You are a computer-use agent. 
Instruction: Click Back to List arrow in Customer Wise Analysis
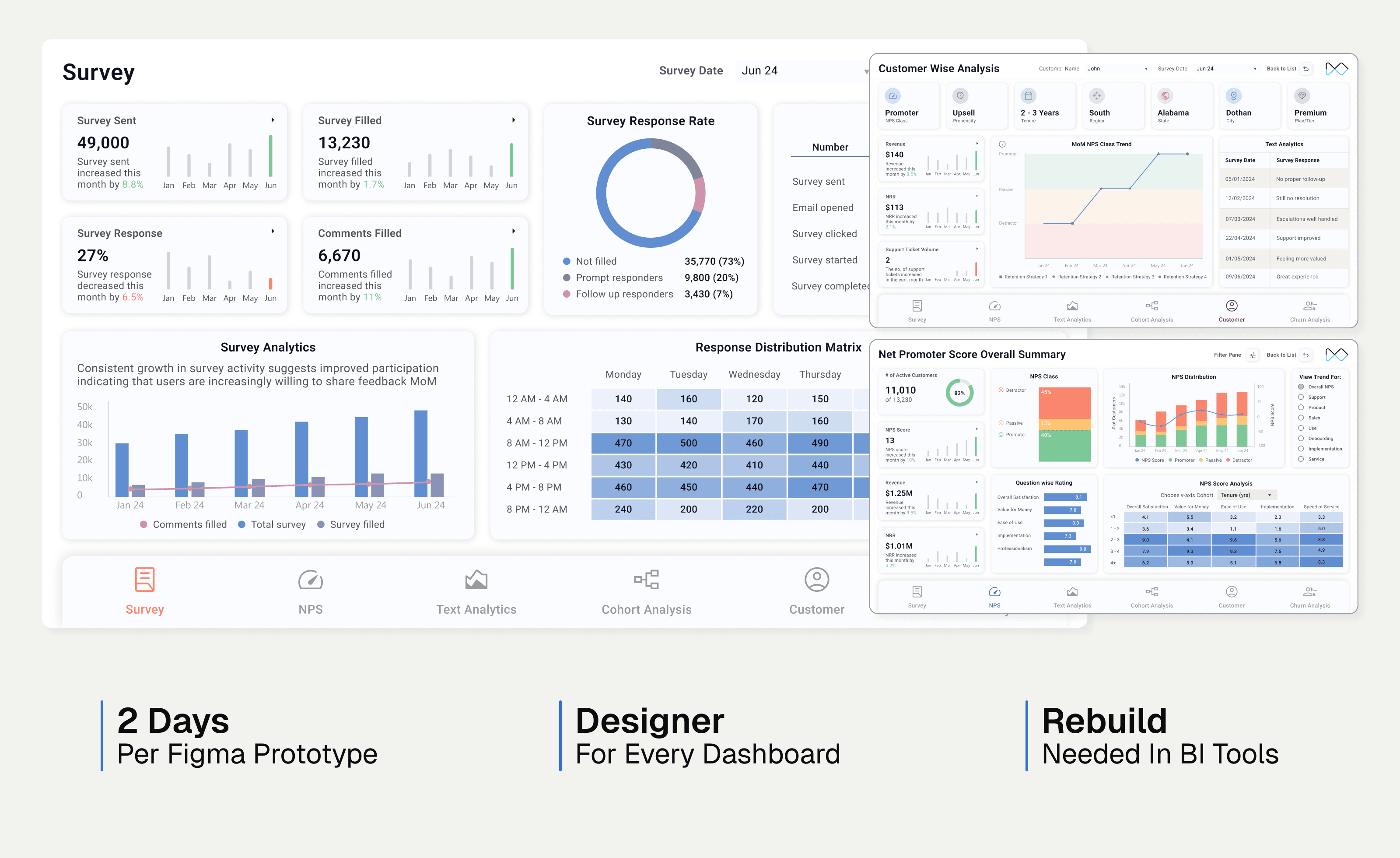pyautogui.click(x=1305, y=69)
